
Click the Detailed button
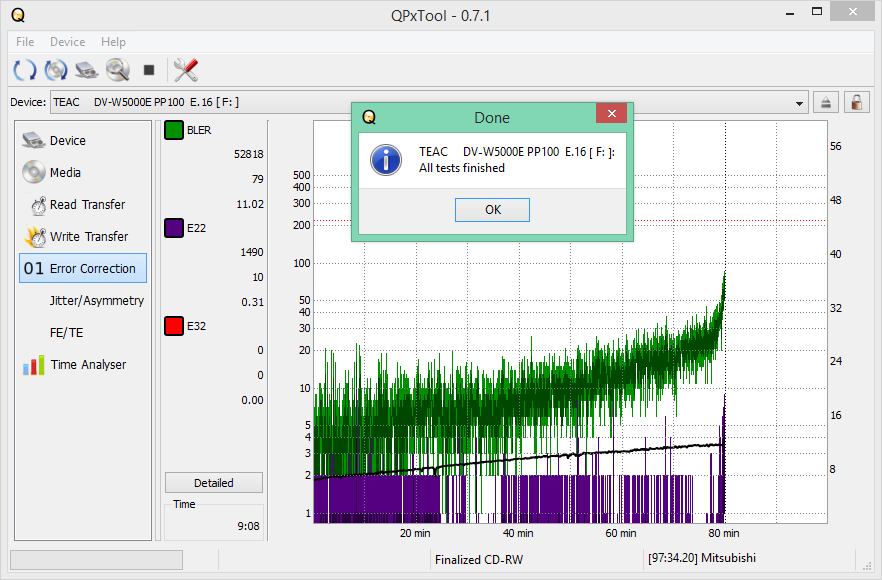pos(214,483)
